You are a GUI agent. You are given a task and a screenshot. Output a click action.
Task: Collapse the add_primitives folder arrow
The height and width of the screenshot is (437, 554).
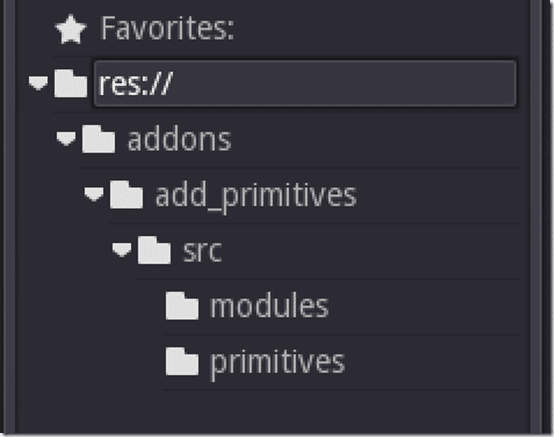coord(94,194)
